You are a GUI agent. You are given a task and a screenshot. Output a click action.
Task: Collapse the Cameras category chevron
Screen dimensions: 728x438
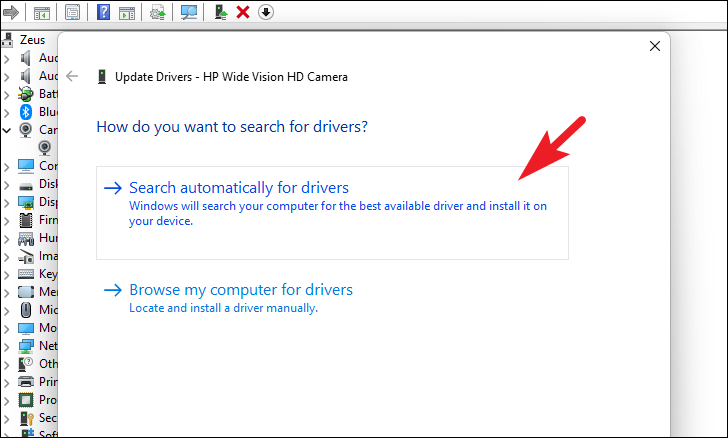6,130
